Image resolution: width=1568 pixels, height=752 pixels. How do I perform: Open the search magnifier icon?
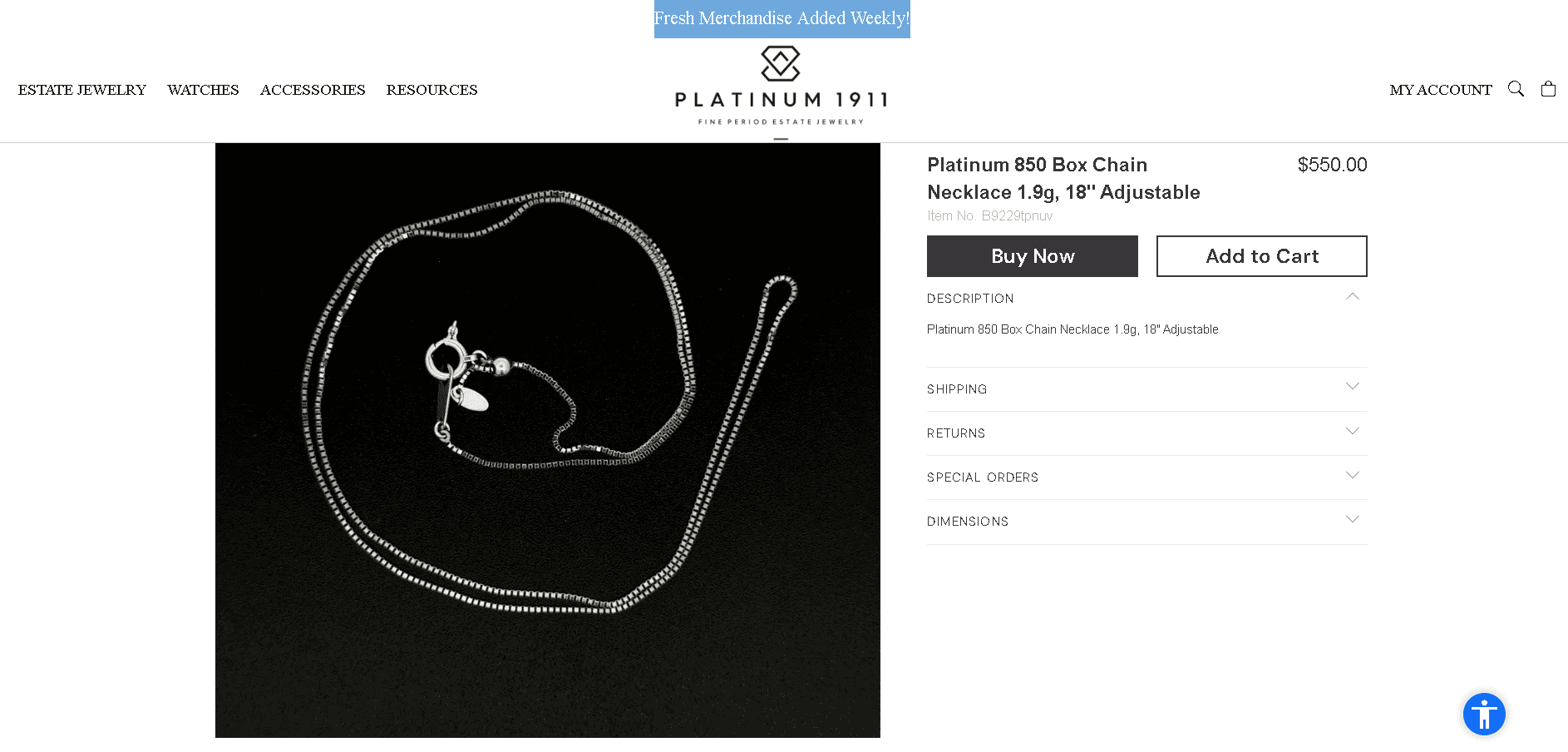click(x=1516, y=89)
